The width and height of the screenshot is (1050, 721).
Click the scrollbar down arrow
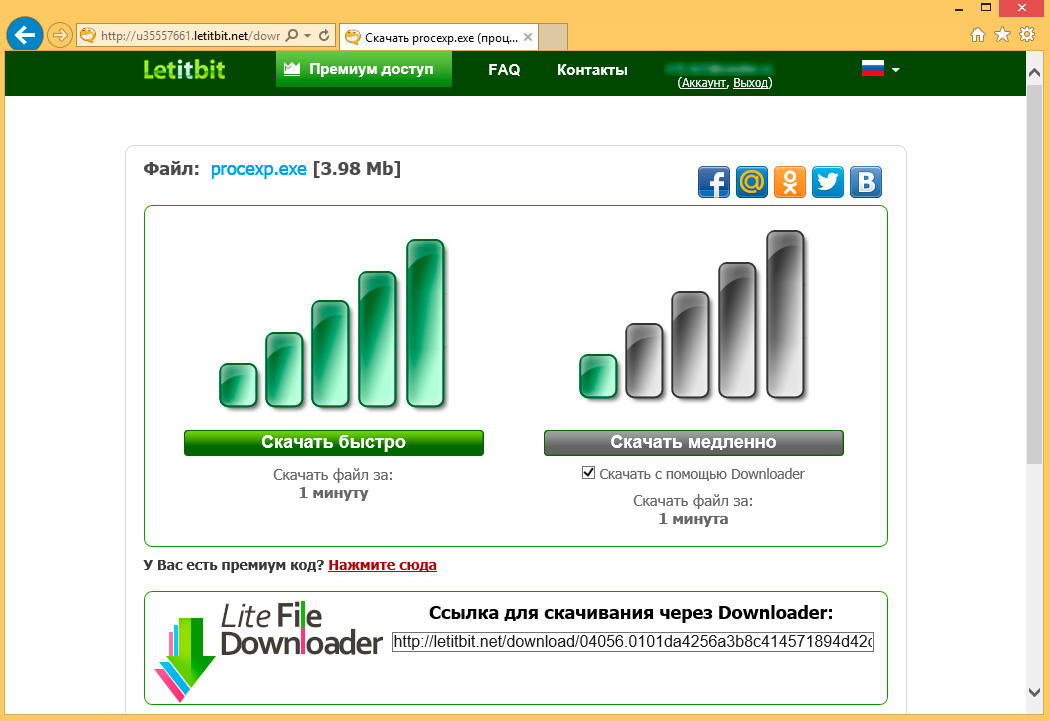(x=1035, y=693)
